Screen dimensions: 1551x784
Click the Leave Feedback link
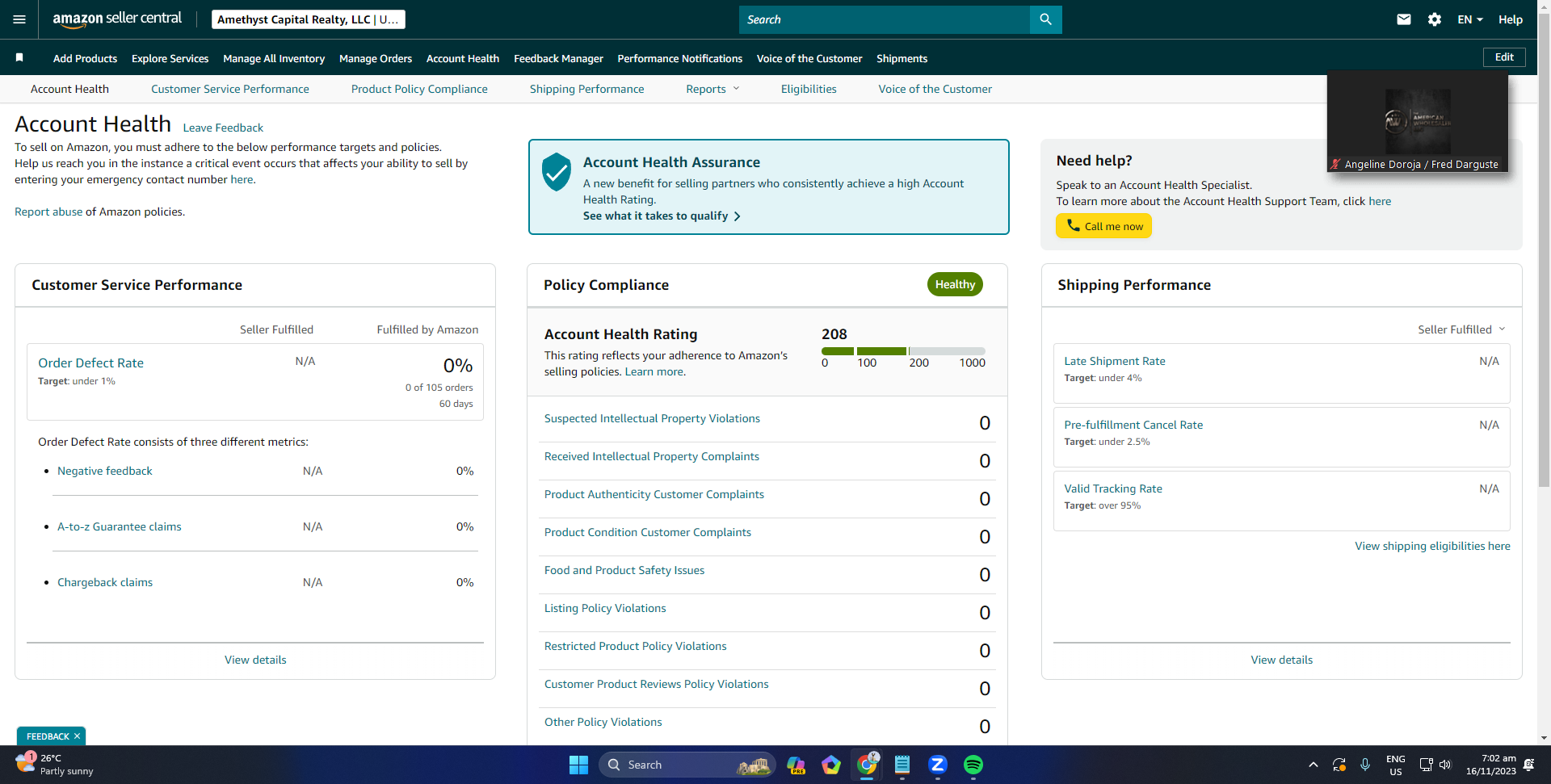[223, 128]
